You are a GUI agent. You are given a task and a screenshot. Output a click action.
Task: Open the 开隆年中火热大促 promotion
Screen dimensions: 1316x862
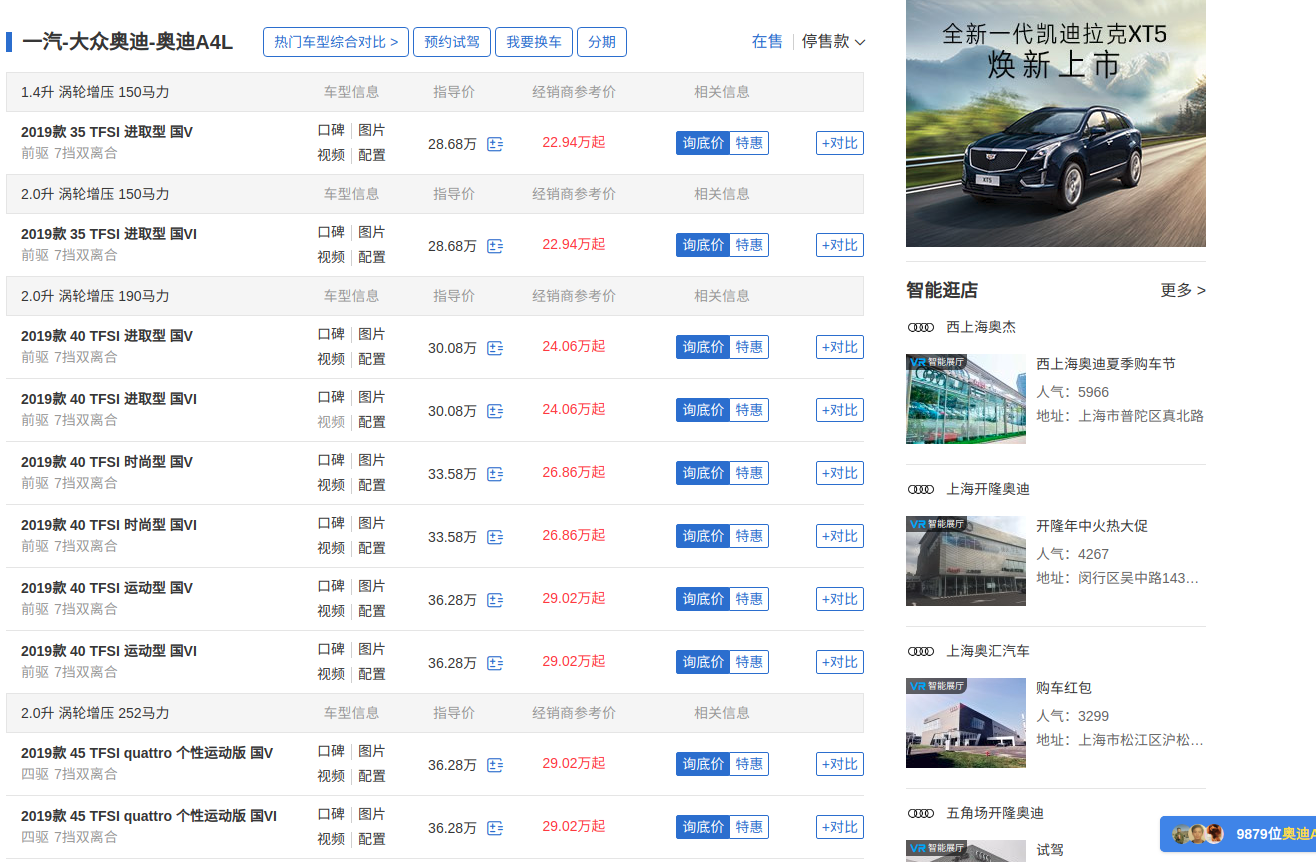tap(1092, 526)
